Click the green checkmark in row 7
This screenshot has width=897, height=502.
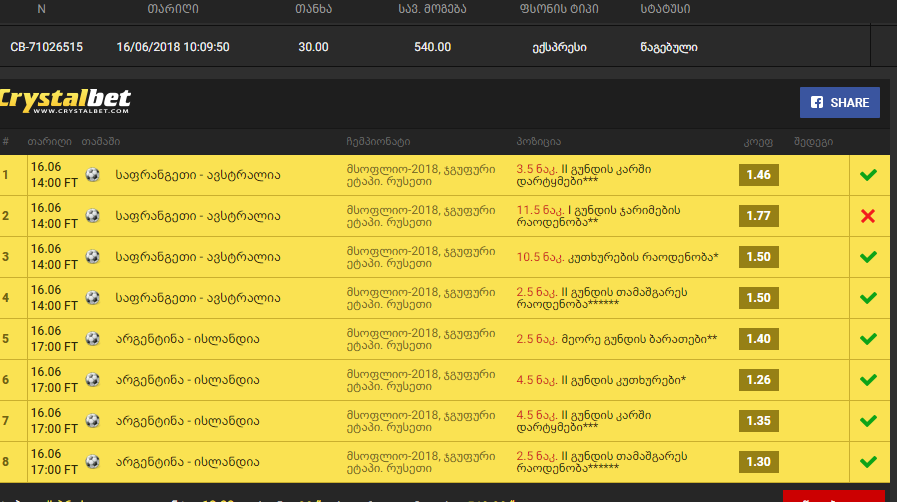tap(868, 421)
